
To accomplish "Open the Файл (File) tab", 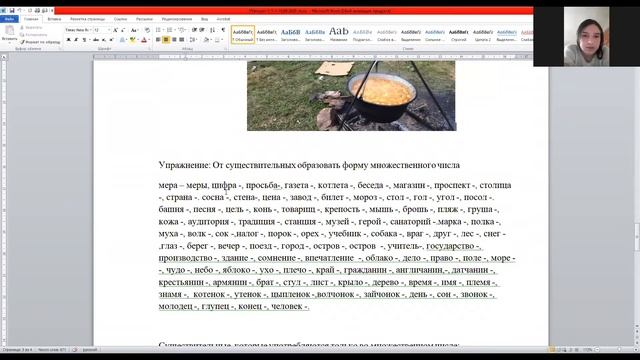I will coord(9,19).
